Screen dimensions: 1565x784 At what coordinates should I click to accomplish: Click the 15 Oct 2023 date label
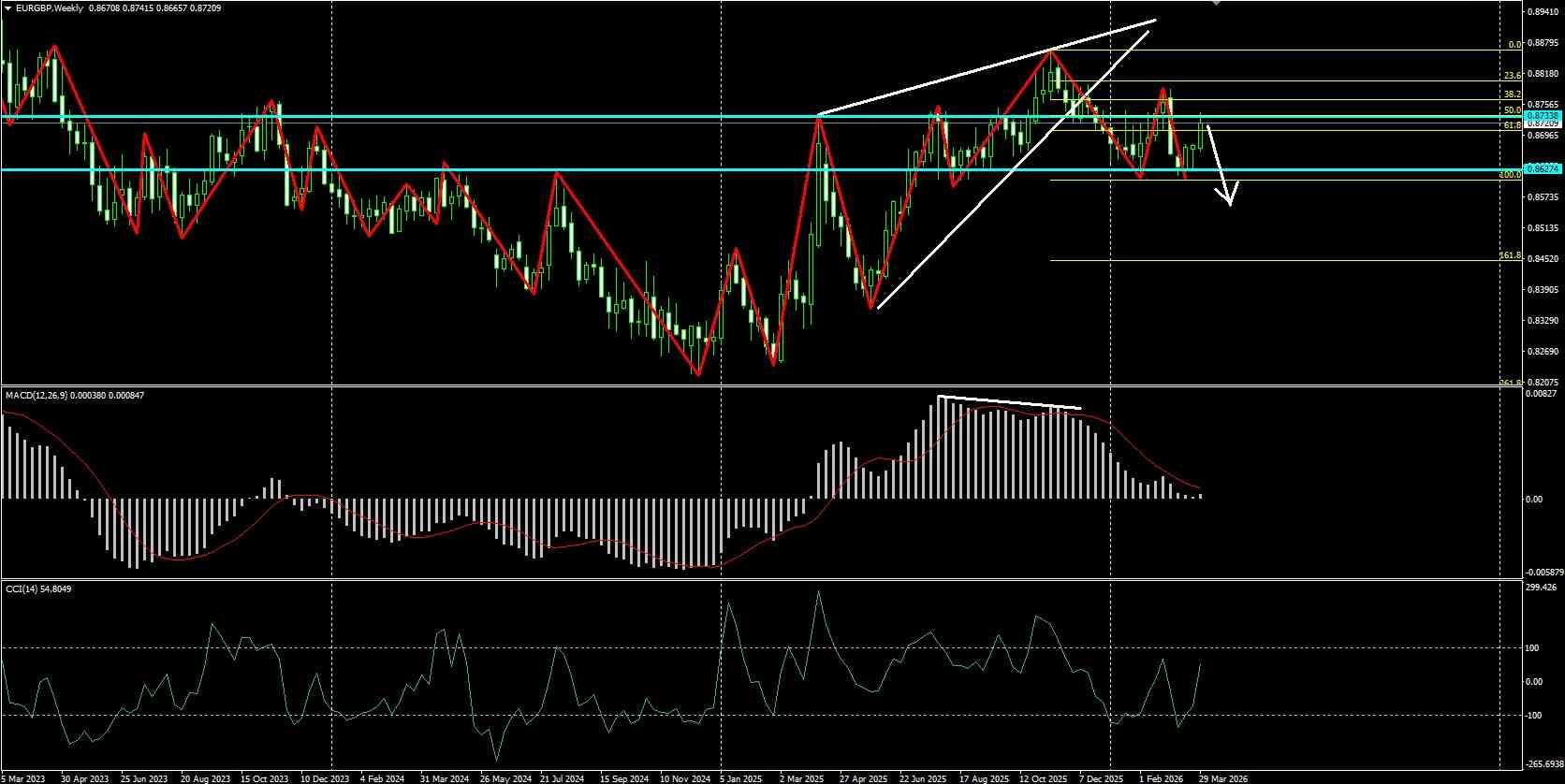(265, 778)
